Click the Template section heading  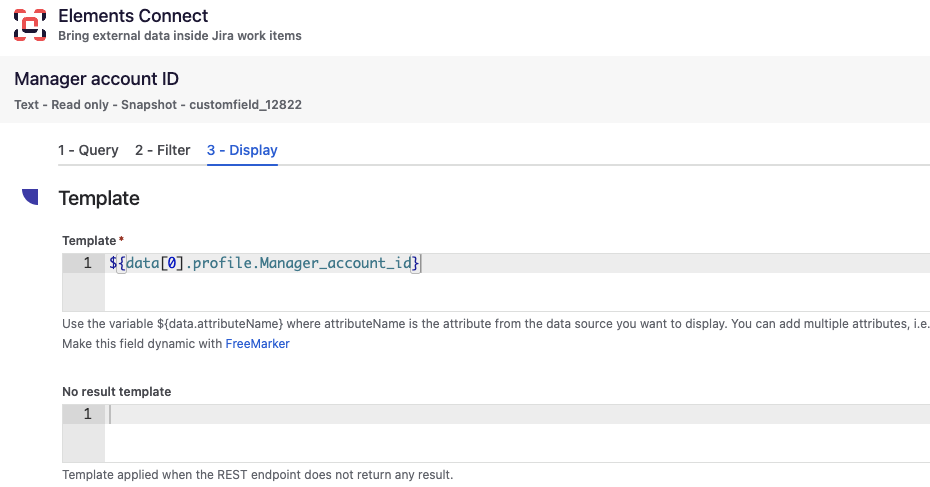point(99,198)
